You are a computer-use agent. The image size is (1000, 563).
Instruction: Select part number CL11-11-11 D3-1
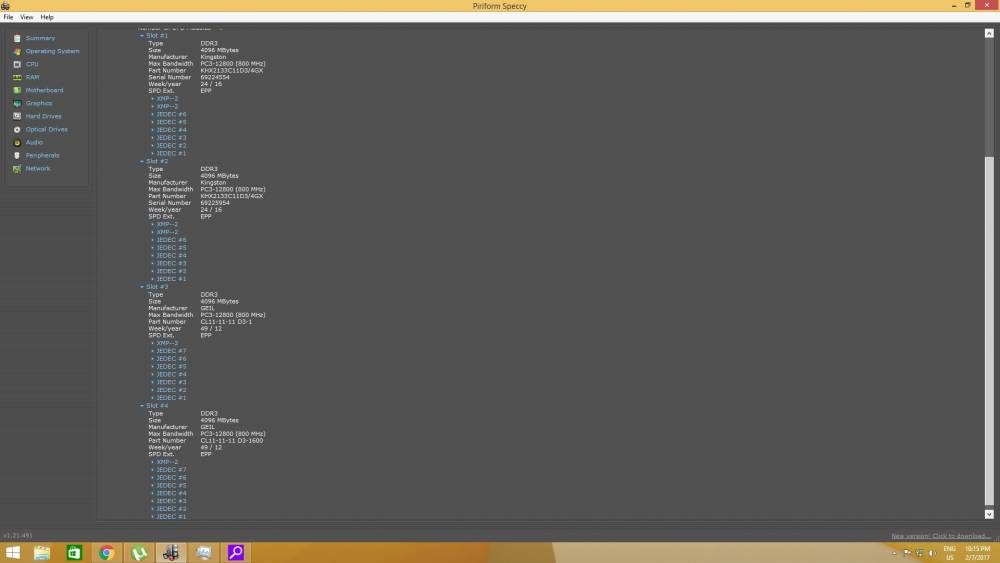(226, 322)
